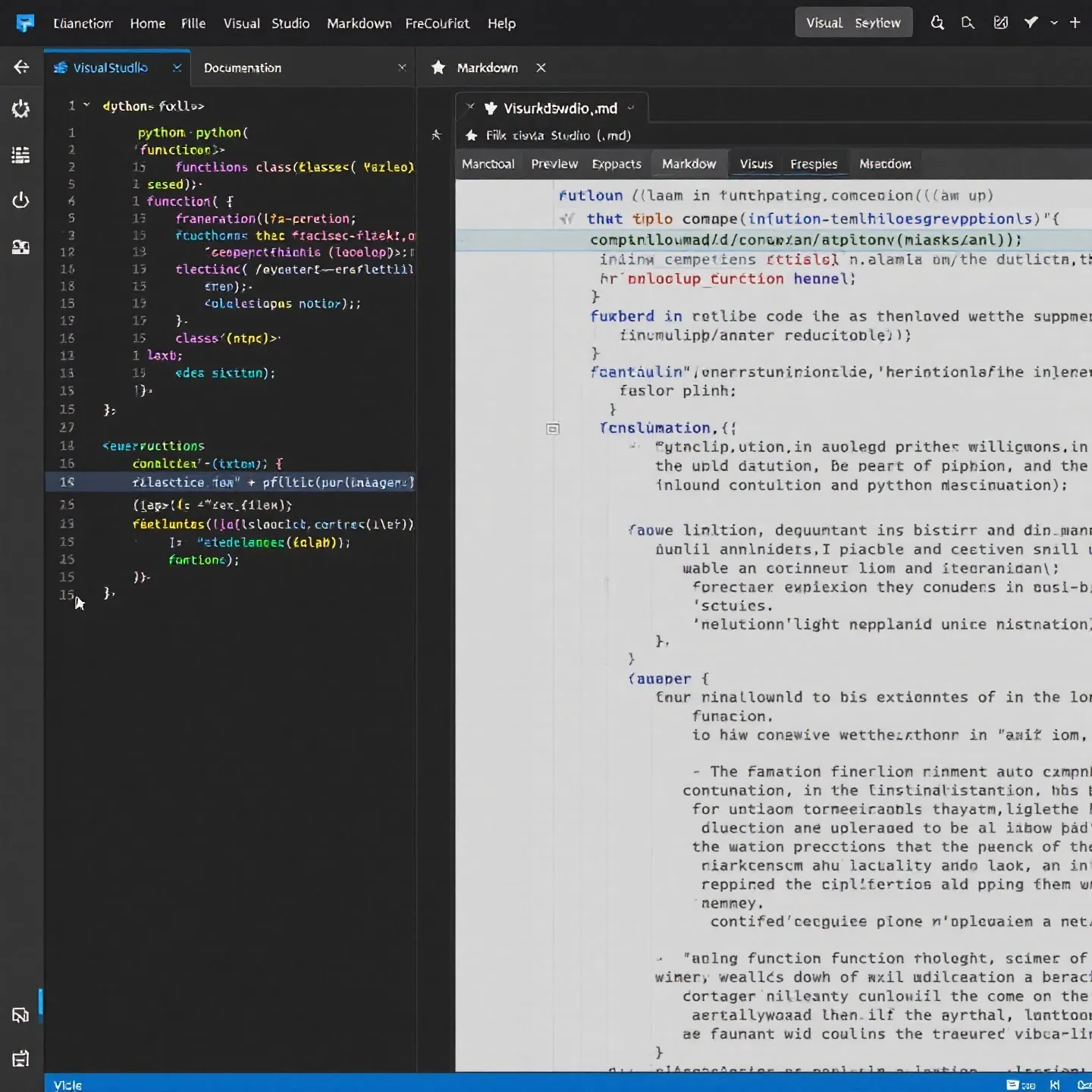The image size is (1092, 1092).
Task: Click the edit note icon in top bar
Action: (1000, 23)
